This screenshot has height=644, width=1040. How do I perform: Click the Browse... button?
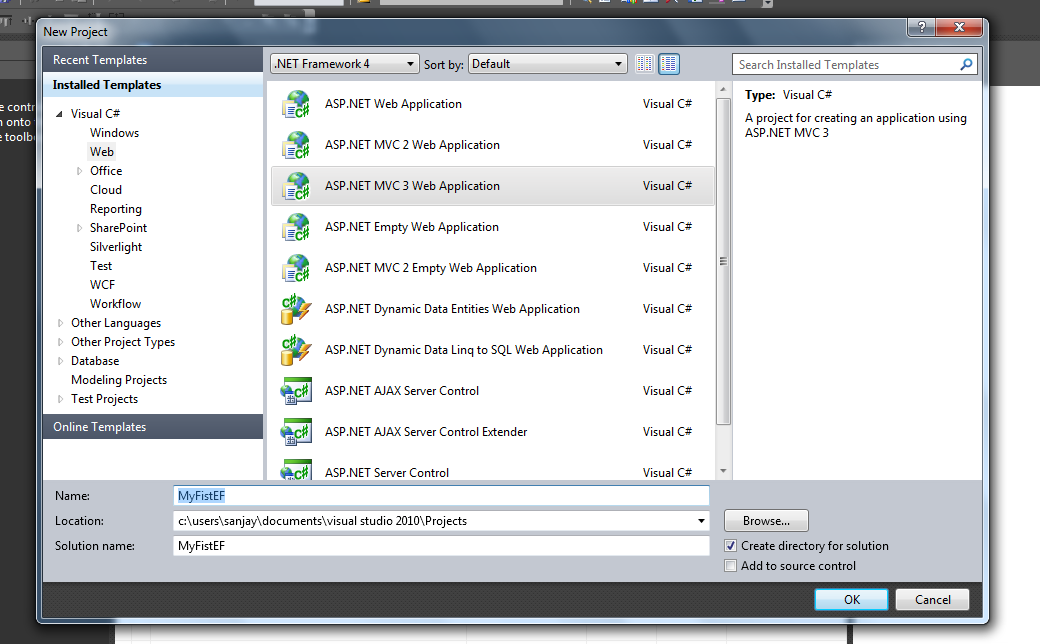766,521
